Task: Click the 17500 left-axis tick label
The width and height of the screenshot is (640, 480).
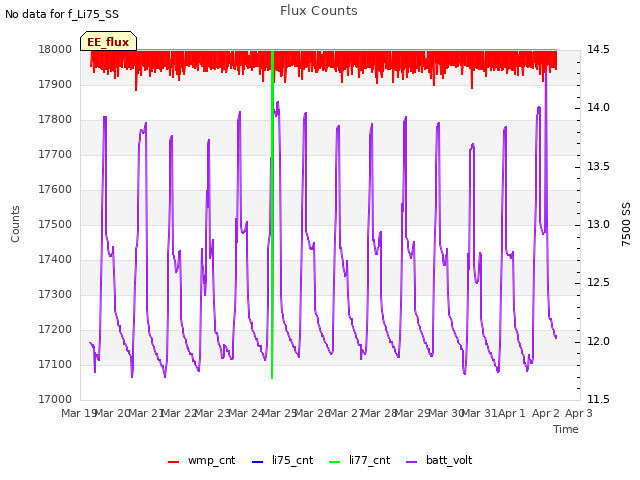Action: coord(55,224)
